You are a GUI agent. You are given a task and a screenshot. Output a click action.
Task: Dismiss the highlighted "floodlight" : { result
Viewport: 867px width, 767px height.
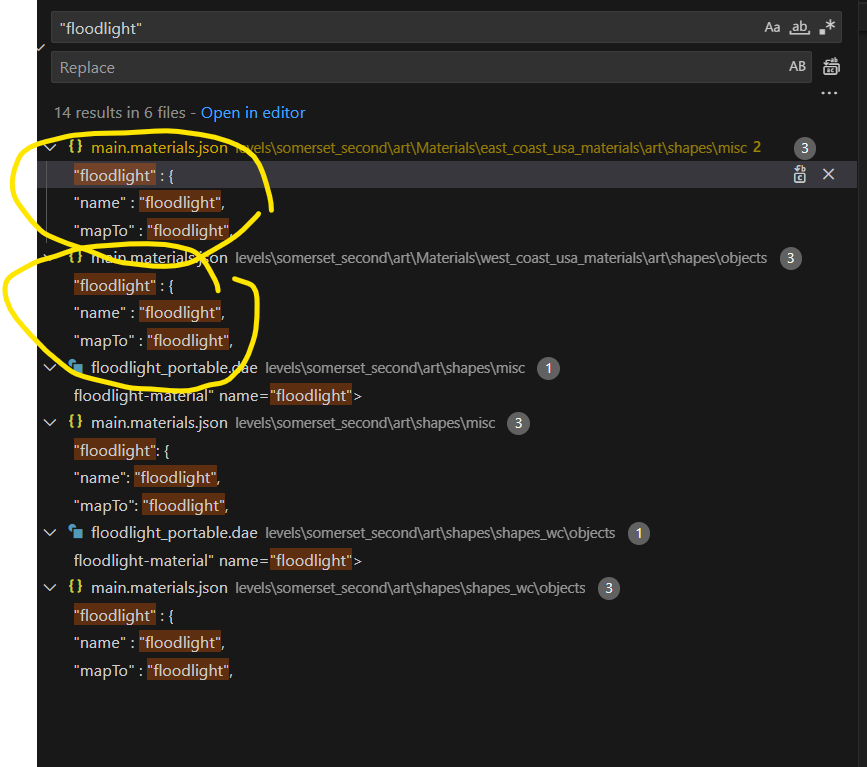point(828,175)
